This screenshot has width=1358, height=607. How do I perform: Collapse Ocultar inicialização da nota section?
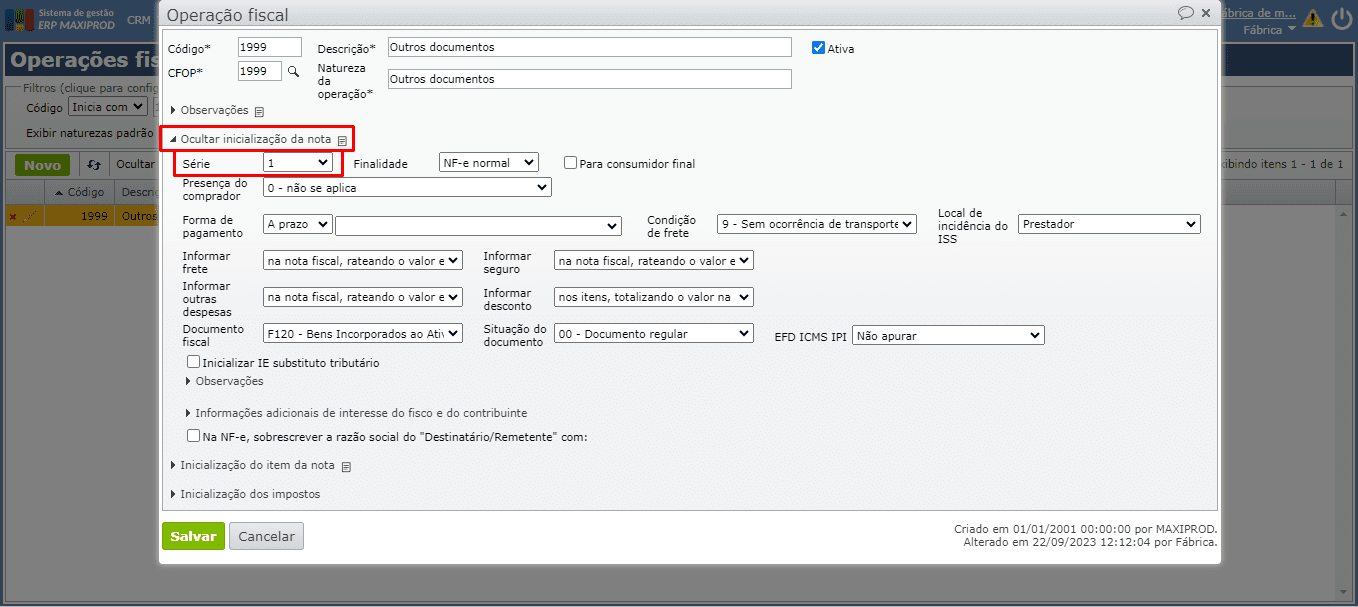250,139
